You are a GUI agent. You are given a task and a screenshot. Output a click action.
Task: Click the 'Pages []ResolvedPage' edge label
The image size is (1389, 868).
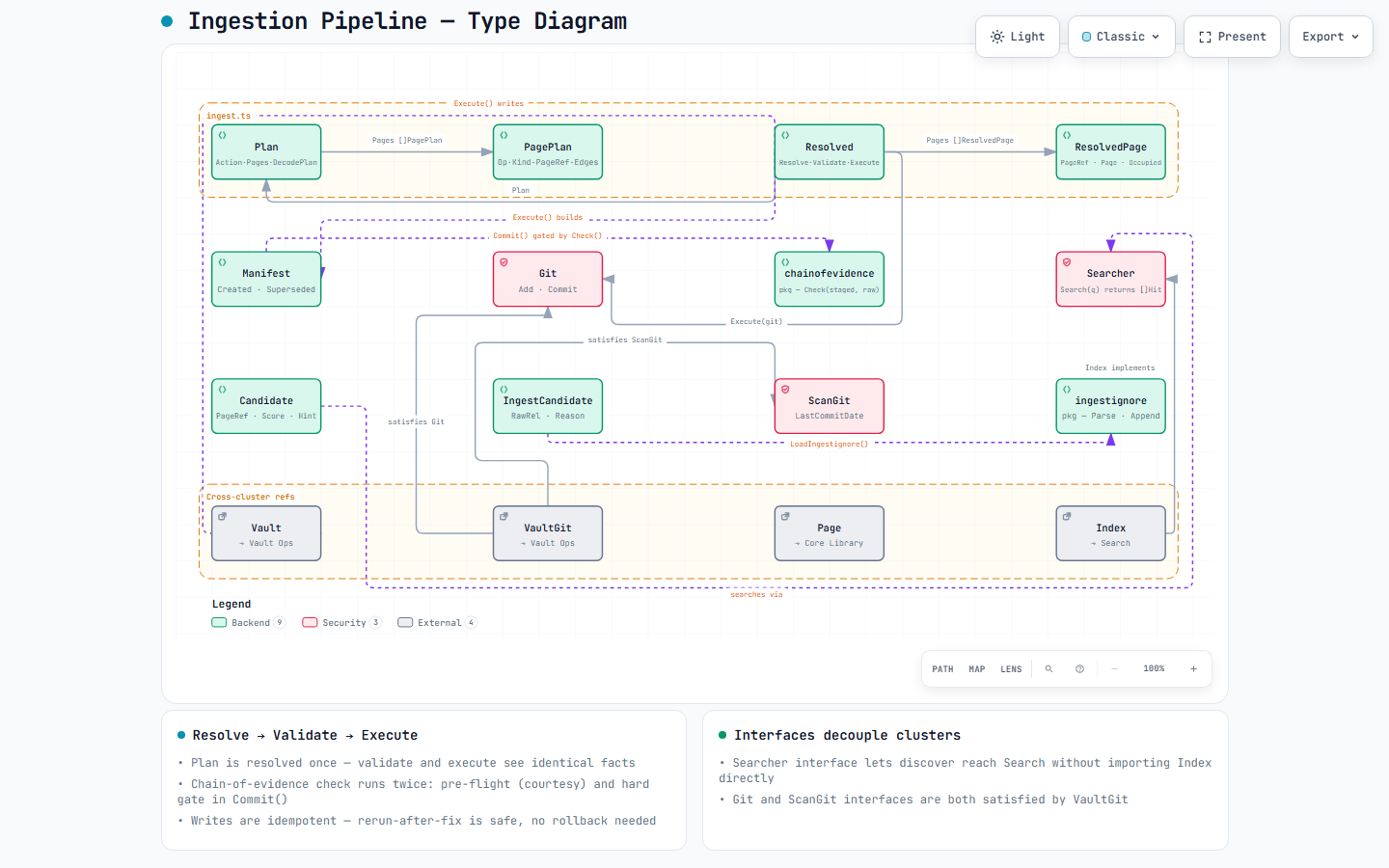pos(970,140)
